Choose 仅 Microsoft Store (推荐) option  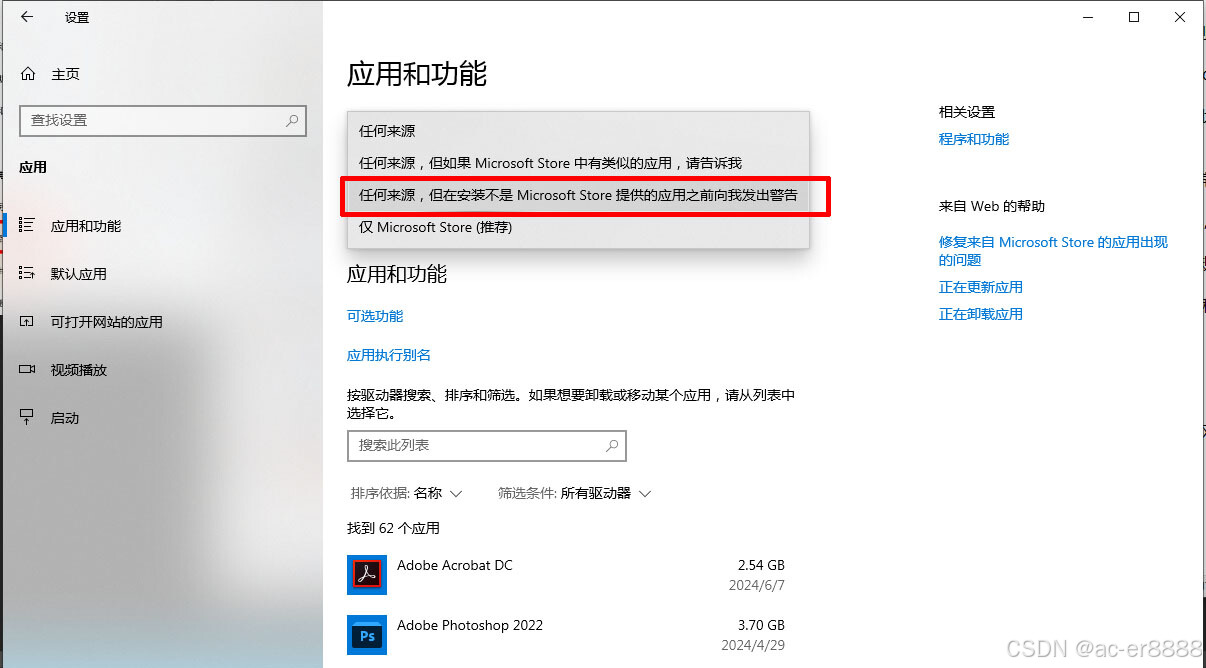click(x=578, y=227)
